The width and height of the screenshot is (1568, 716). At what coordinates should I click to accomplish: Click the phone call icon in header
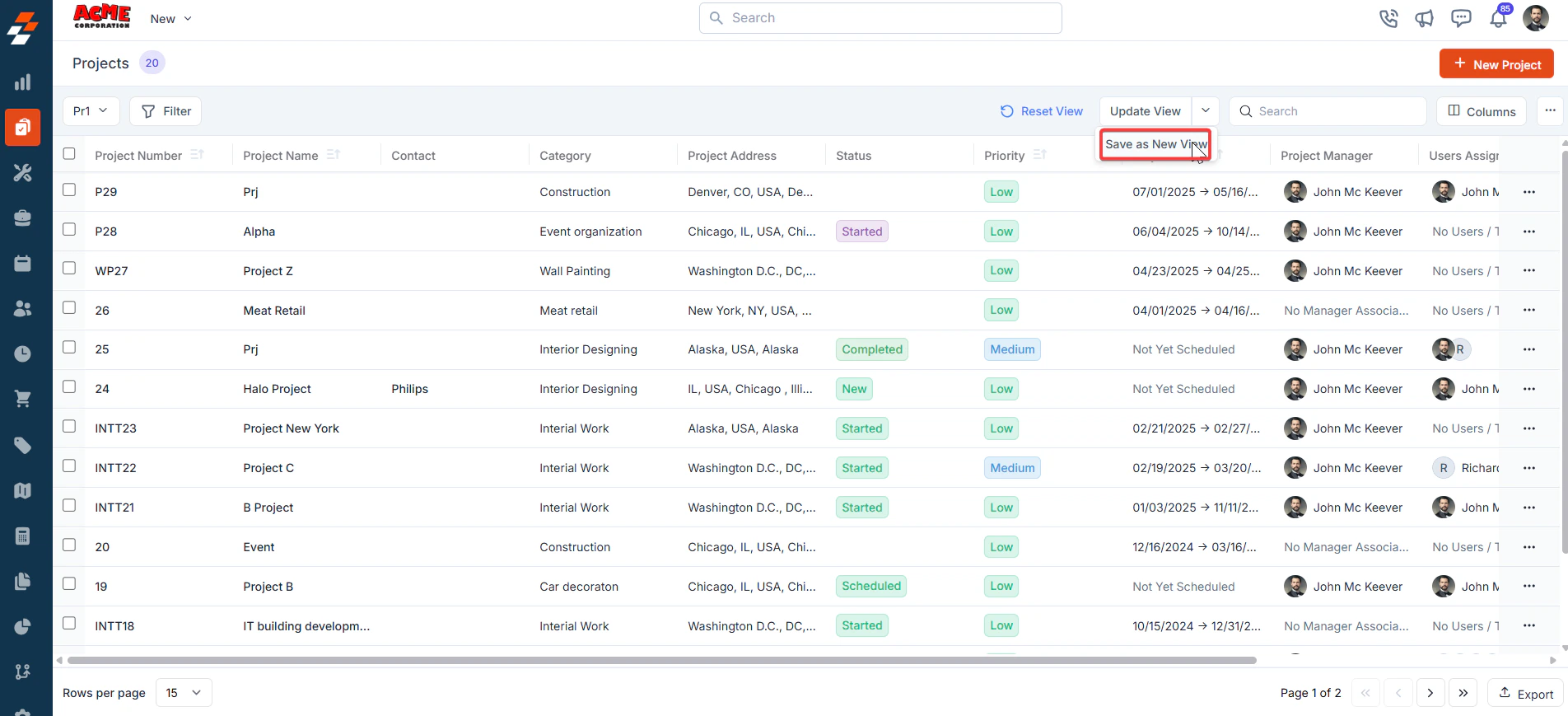(x=1388, y=18)
